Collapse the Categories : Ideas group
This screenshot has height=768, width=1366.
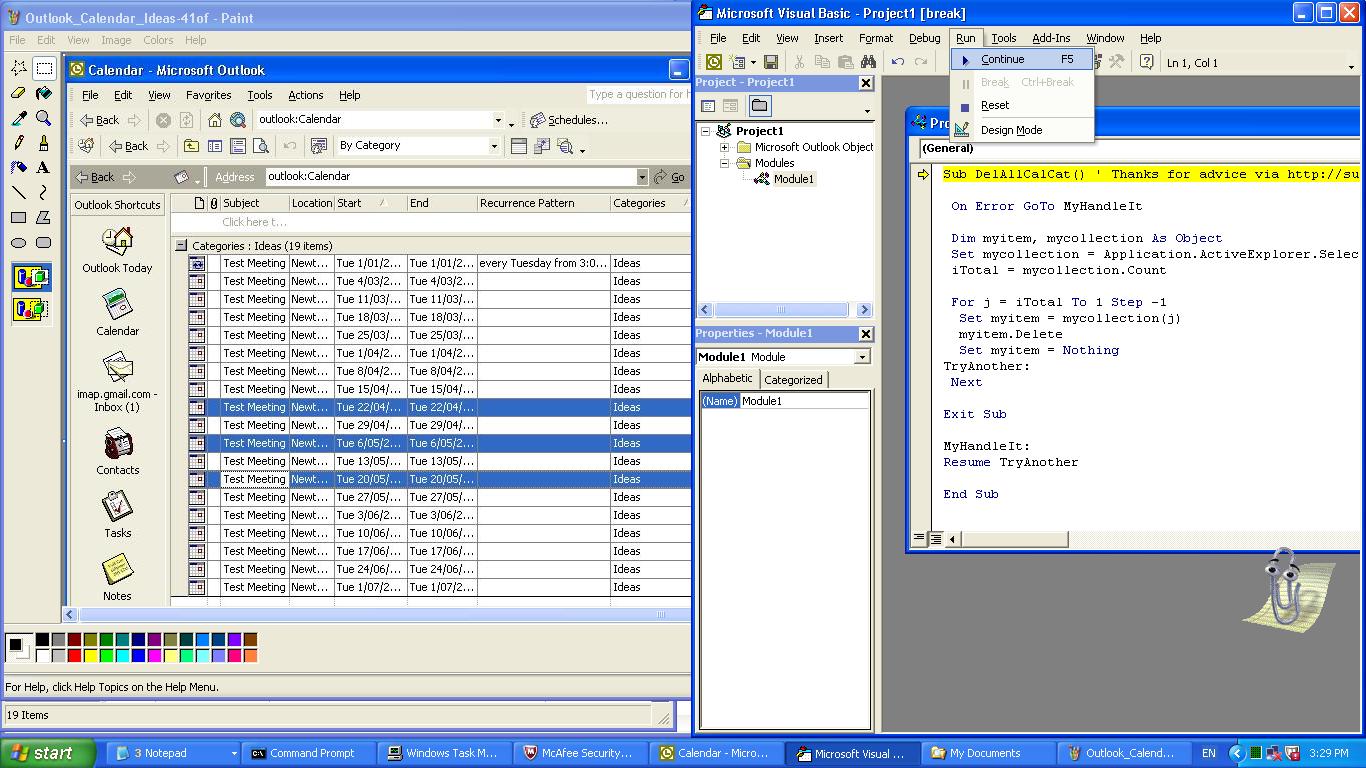coord(181,246)
